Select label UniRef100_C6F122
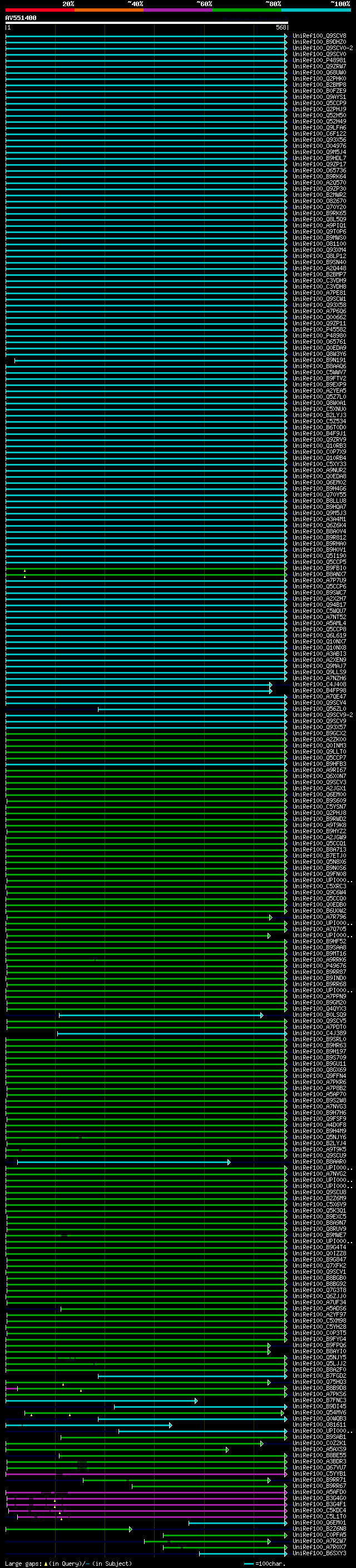The width and height of the screenshot is (356, 1568). pyautogui.click(x=319, y=134)
